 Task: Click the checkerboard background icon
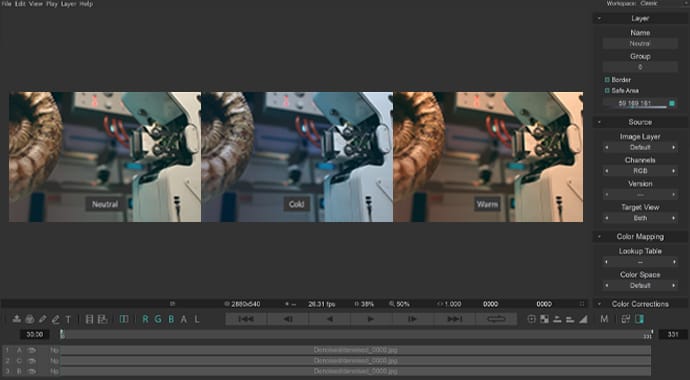[x=544, y=319]
